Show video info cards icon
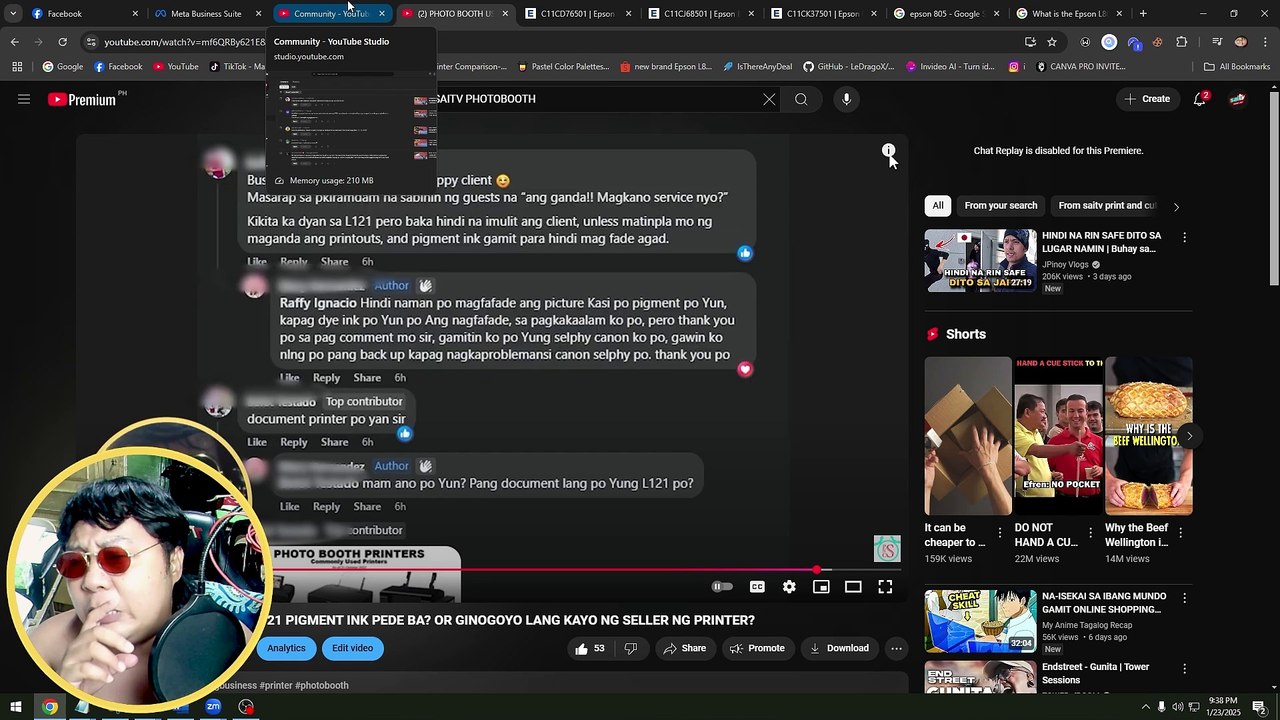The width and height of the screenshot is (1280, 720). point(888,151)
